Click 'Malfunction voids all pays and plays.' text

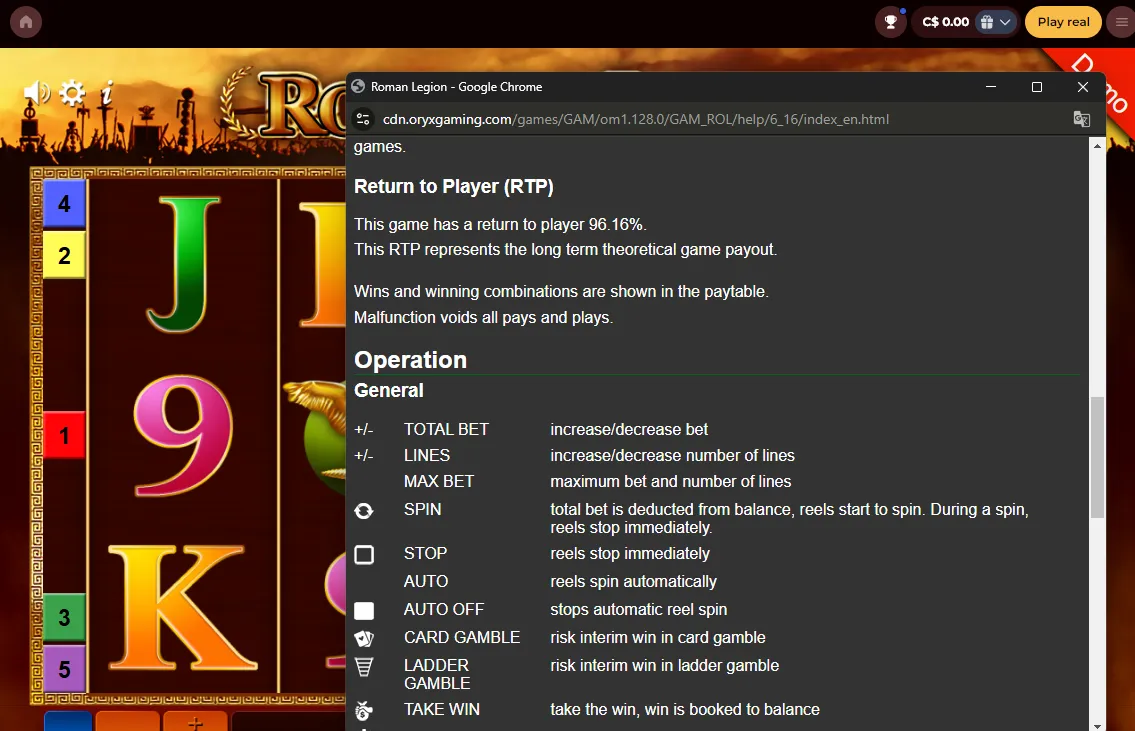pos(484,317)
